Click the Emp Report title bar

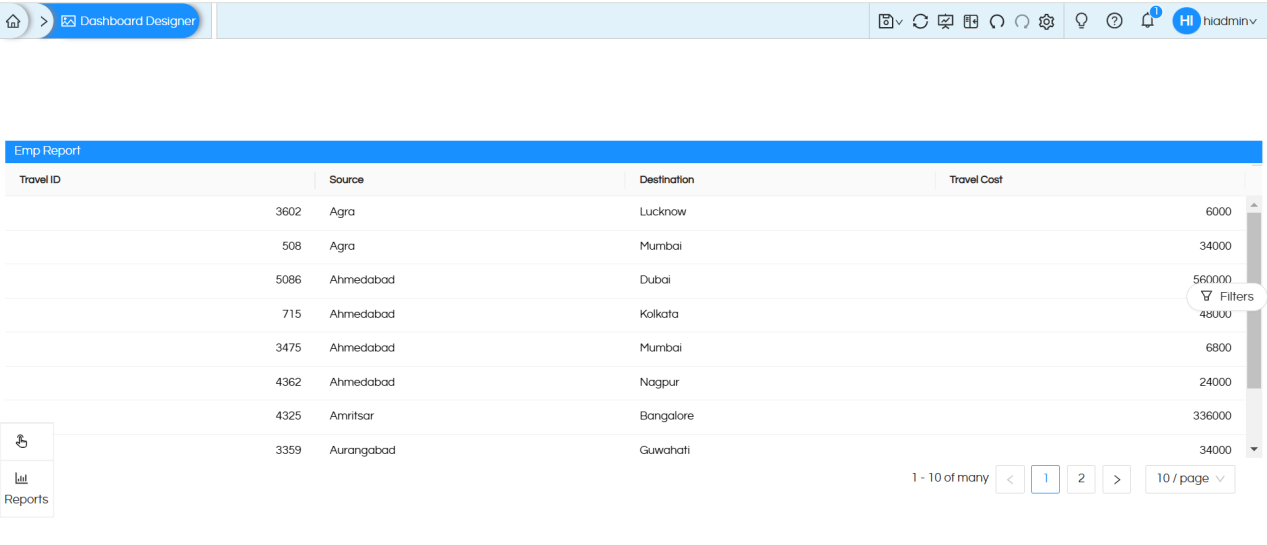633,151
